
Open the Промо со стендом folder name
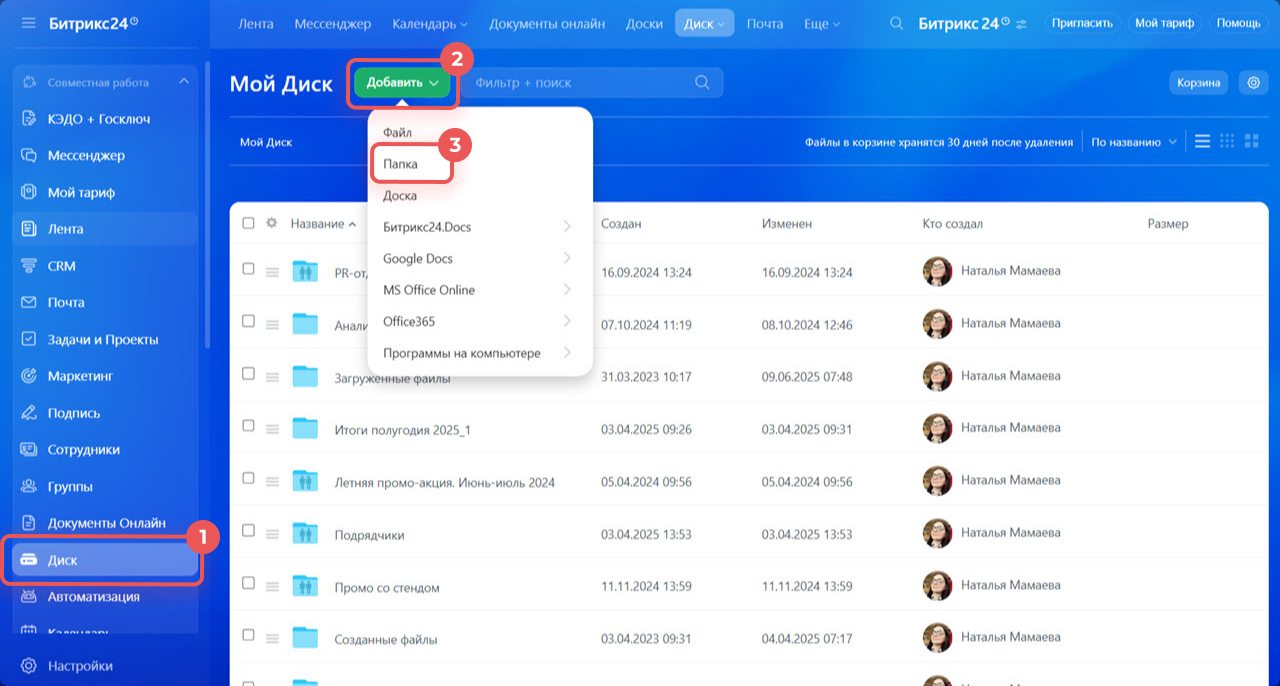click(387, 587)
